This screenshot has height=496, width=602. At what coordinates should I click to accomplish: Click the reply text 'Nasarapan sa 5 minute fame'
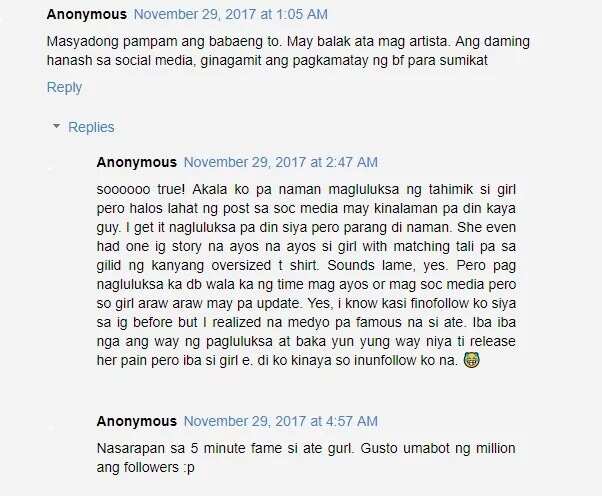(306, 458)
